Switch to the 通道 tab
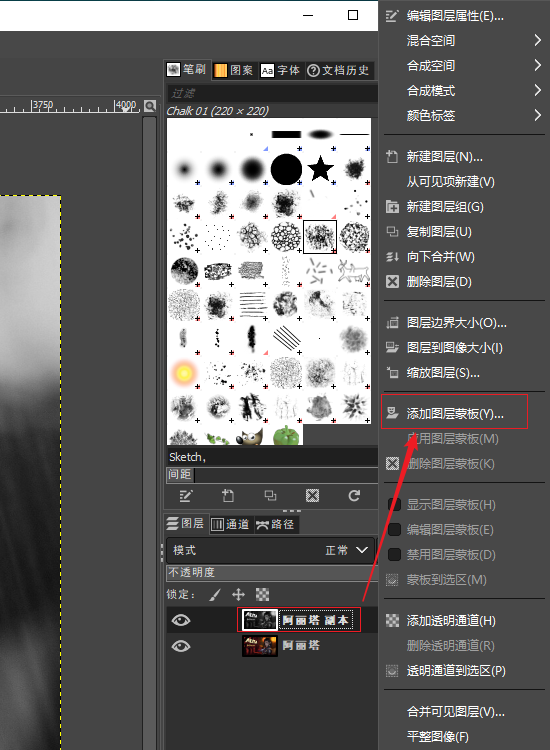Screen dimensions: 550x750 pos(231,524)
